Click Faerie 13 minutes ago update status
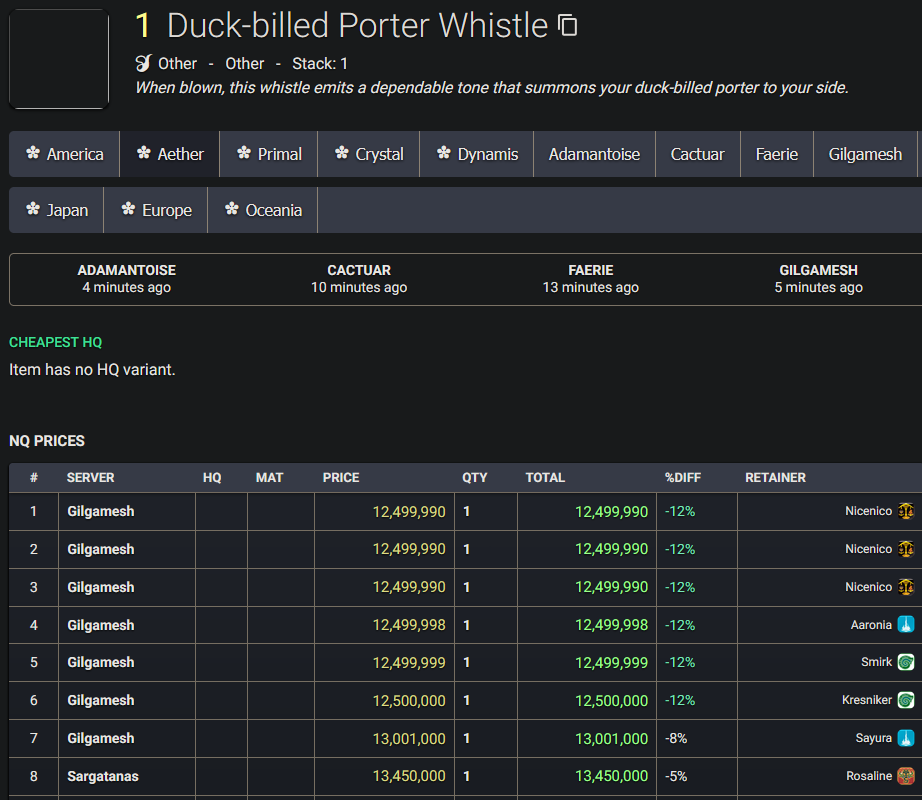This screenshot has width=922, height=800. coord(590,279)
